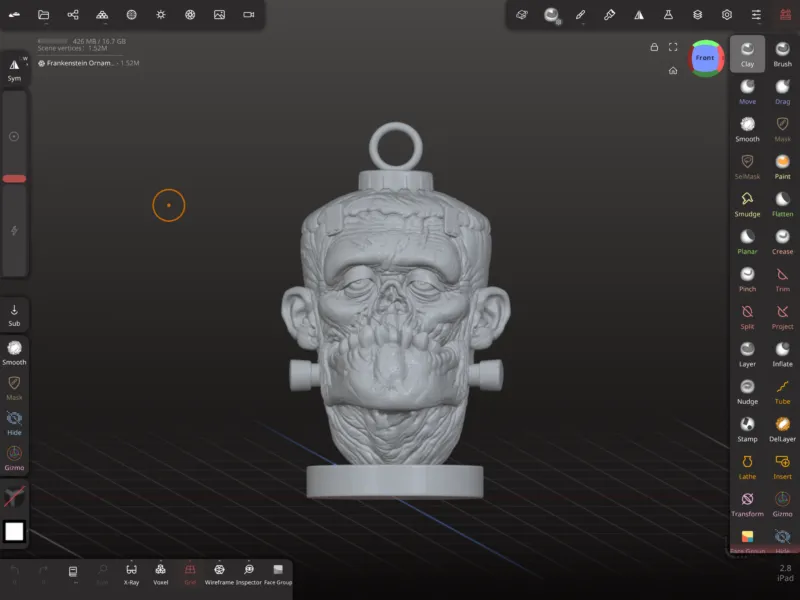Open the Camera settings menu
The width and height of the screenshot is (800, 600).
pyautogui.click(x=248, y=15)
